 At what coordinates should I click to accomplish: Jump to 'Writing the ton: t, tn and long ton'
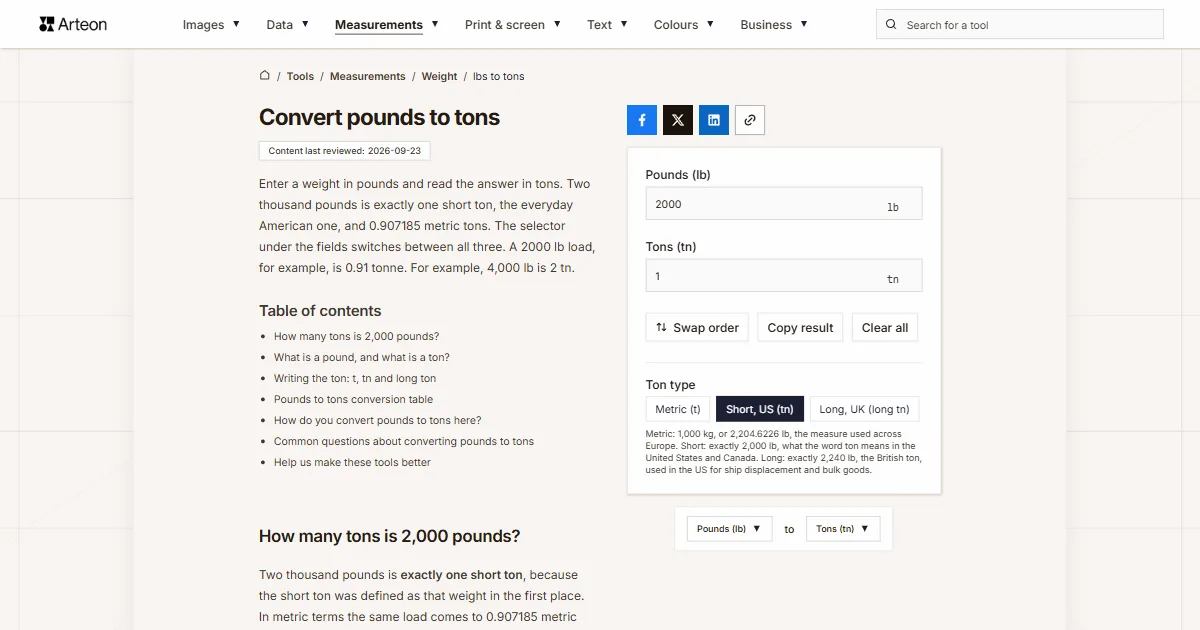point(355,379)
